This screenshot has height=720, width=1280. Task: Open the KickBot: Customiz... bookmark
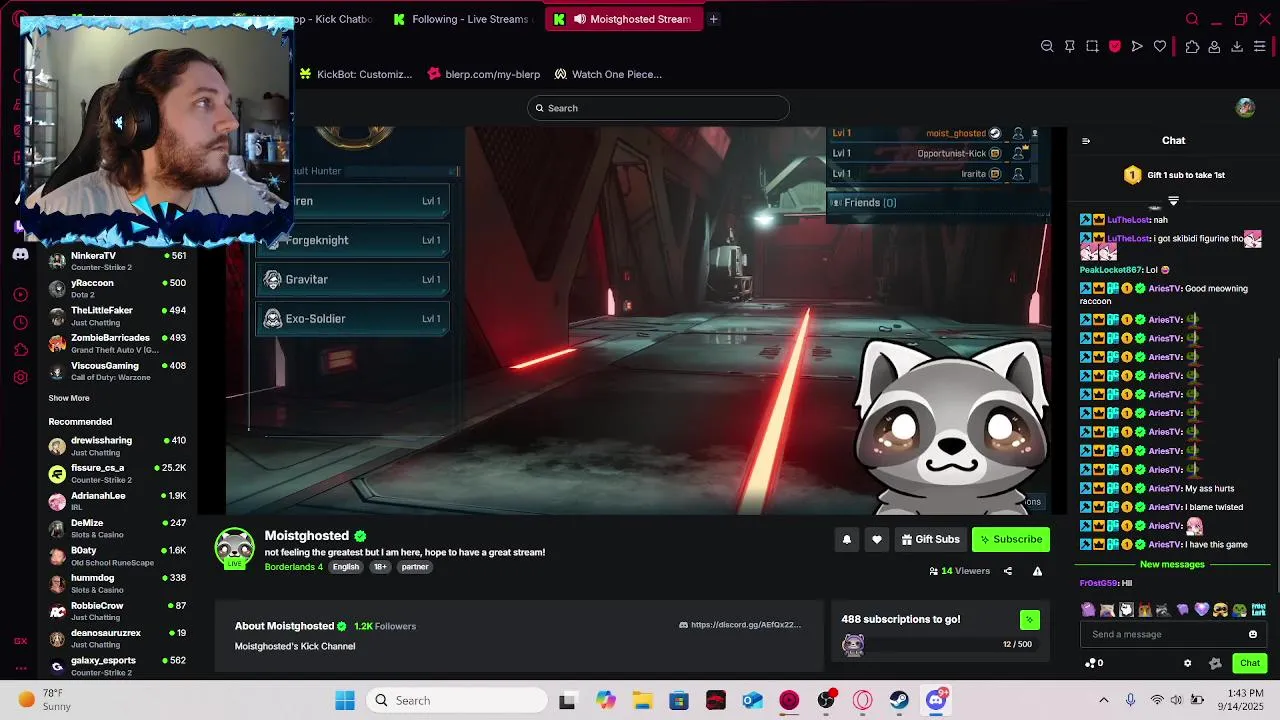356,74
